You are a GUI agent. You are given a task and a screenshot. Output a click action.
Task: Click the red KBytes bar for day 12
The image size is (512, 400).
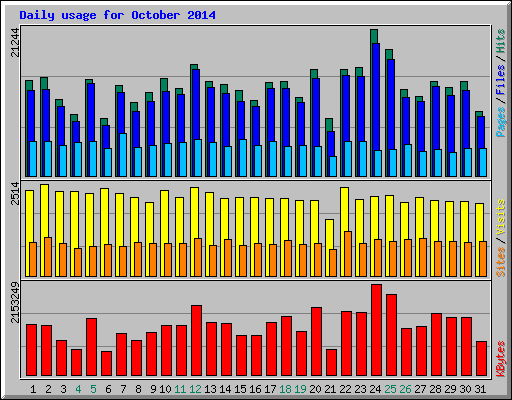[x=196, y=341]
